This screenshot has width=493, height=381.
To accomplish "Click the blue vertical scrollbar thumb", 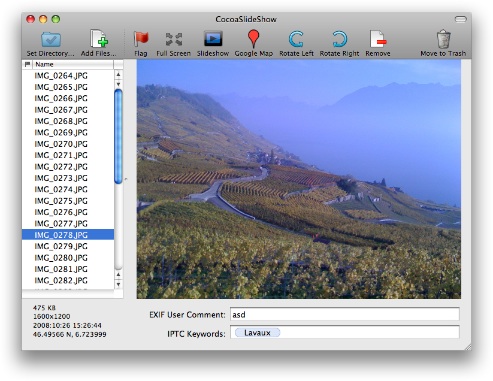I will [x=118, y=137].
